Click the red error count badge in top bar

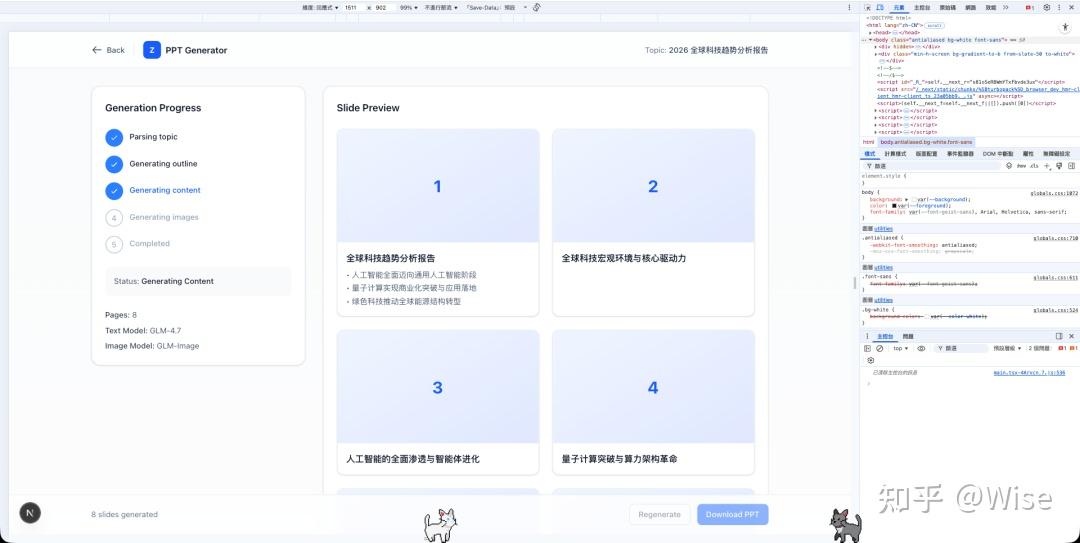click(x=1030, y=7)
